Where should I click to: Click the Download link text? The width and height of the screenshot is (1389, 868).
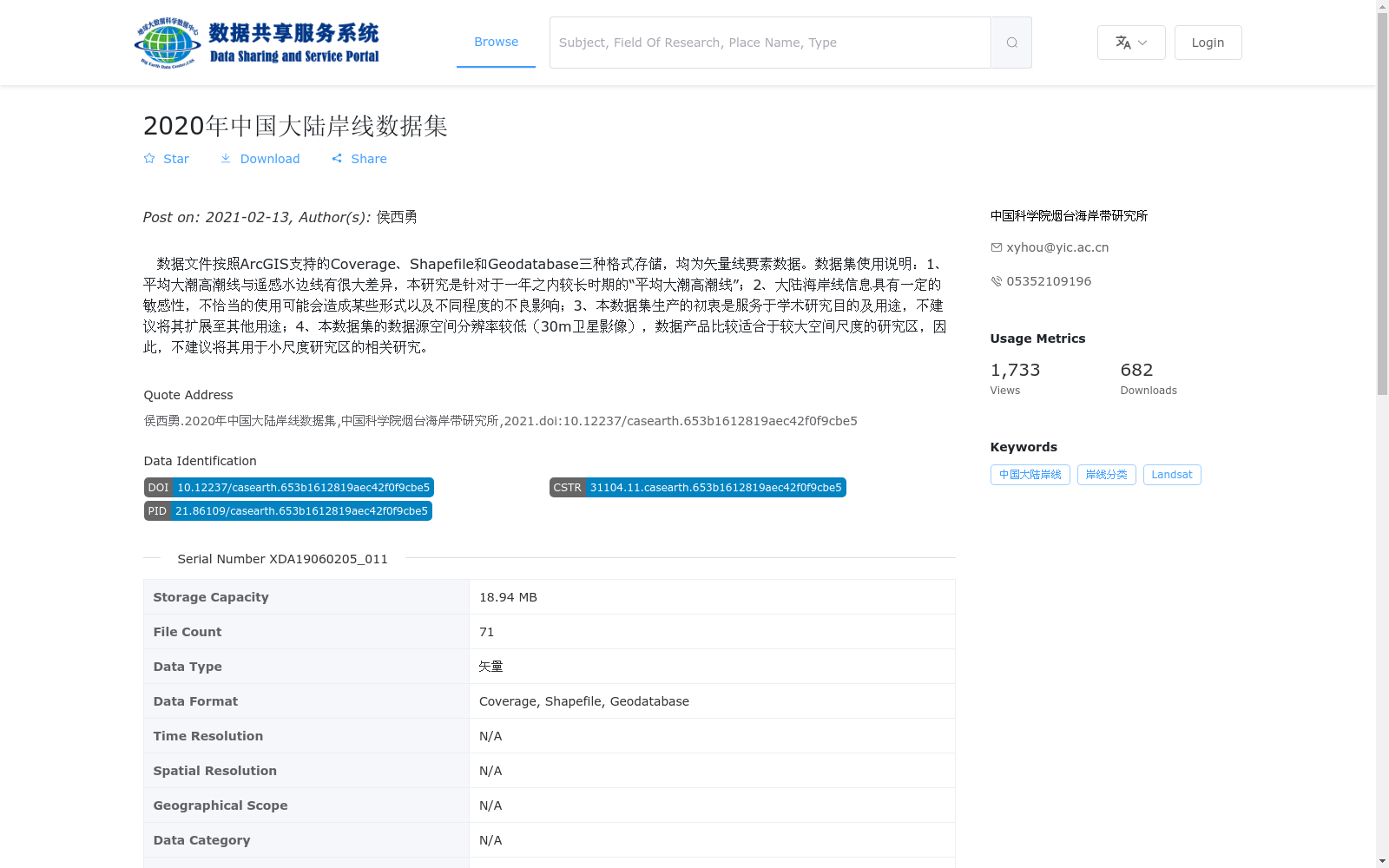coord(270,159)
